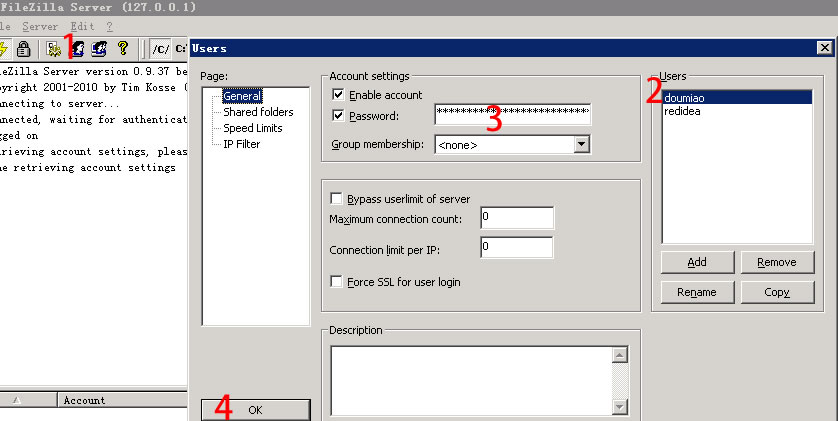The height and width of the screenshot is (421, 838).
Task: Click the Rename user button
Action: click(x=697, y=292)
